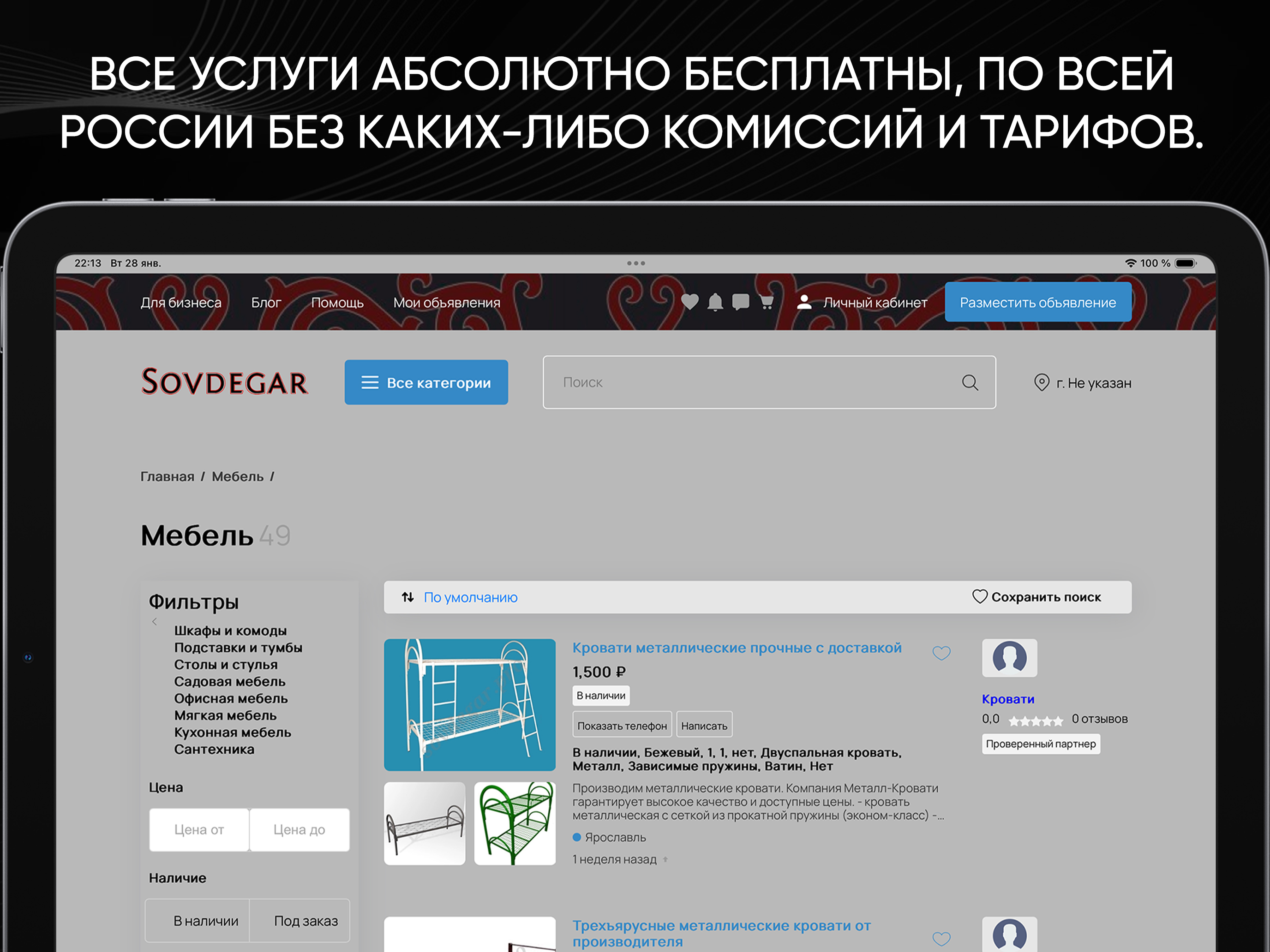Open 'Мои объявления' in the top menu
The height and width of the screenshot is (952, 1270).
coord(447,303)
